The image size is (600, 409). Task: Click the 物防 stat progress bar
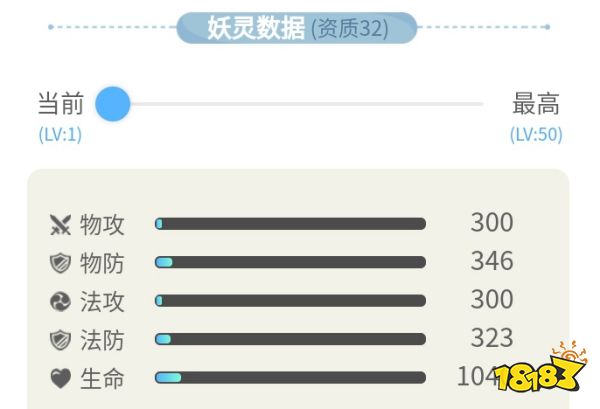pos(290,262)
